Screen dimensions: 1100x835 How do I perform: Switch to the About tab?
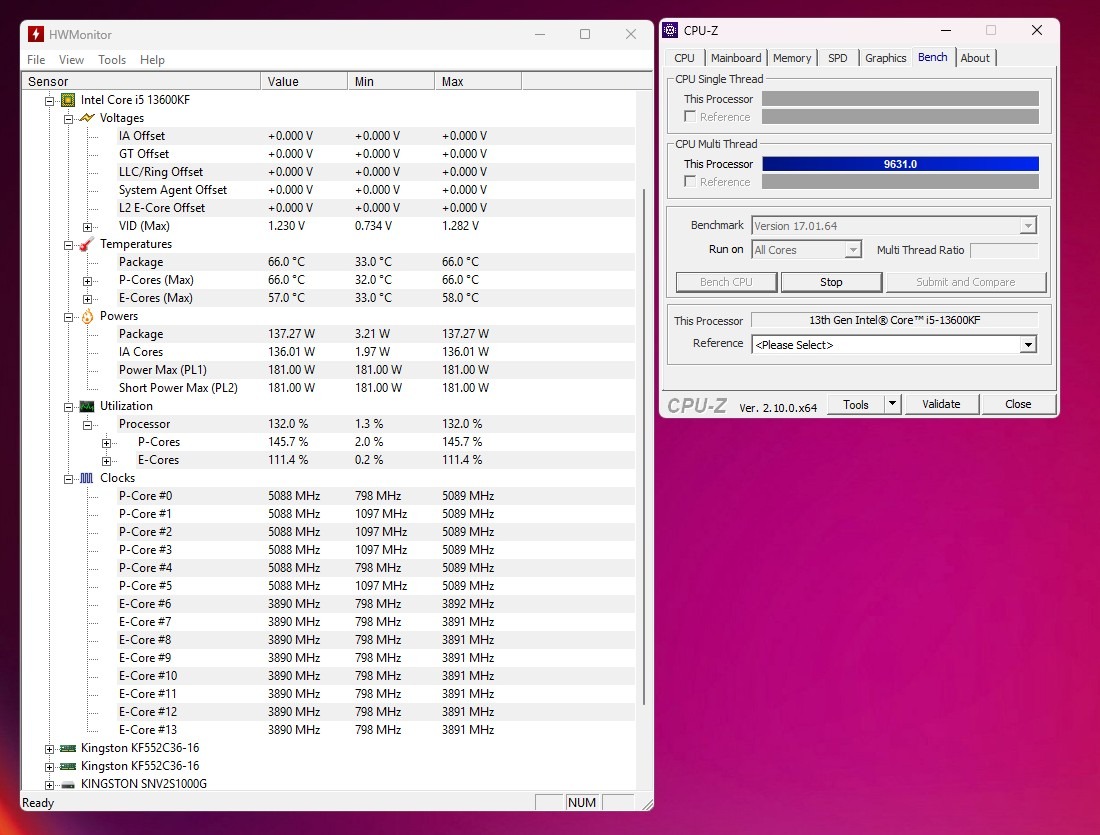974,58
